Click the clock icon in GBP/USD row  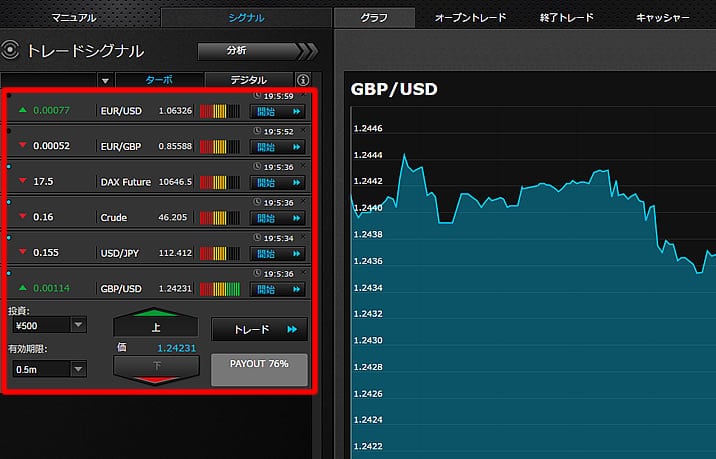pos(257,274)
